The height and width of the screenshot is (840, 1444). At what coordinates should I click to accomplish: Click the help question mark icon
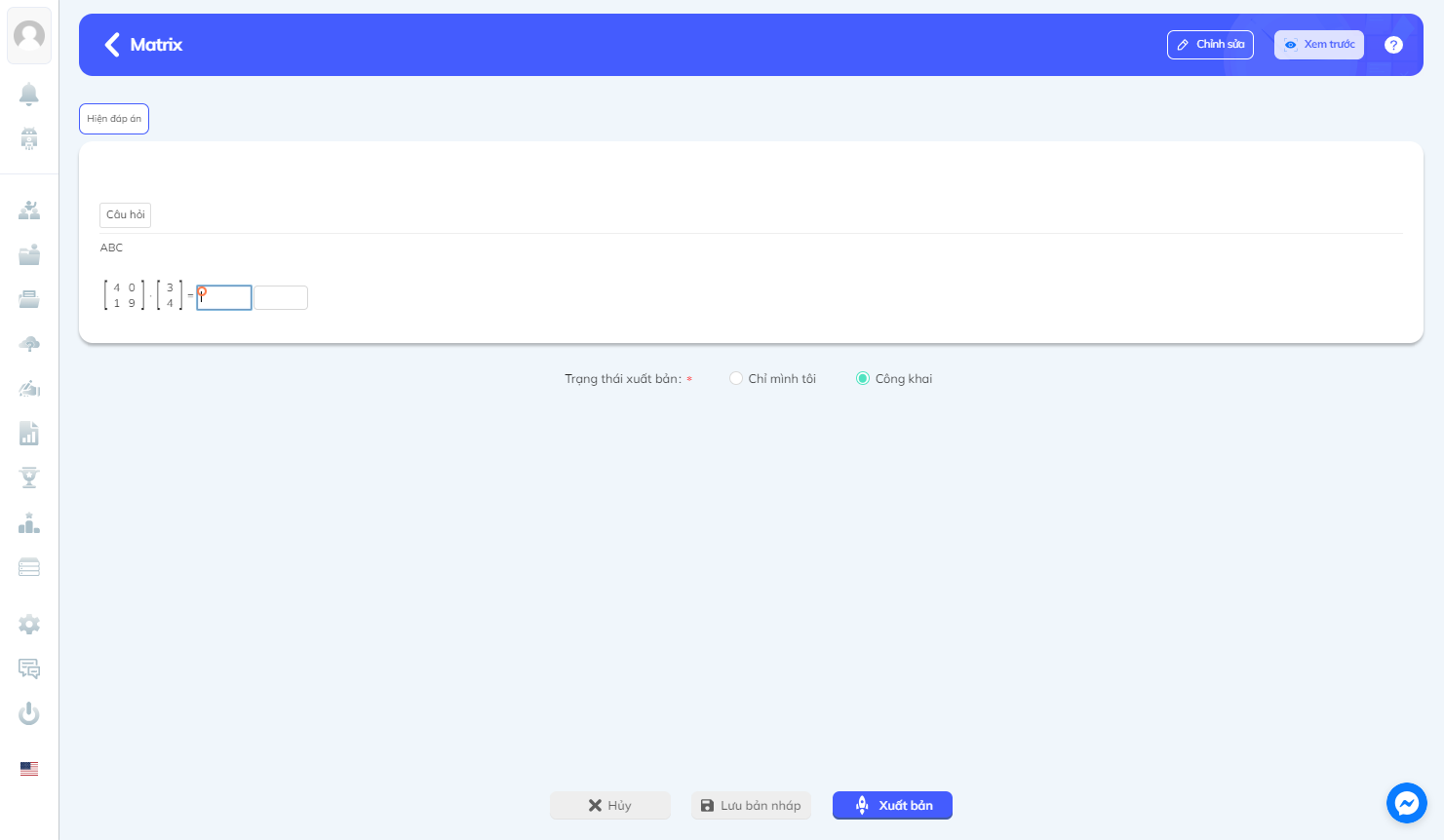pyautogui.click(x=1393, y=45)
